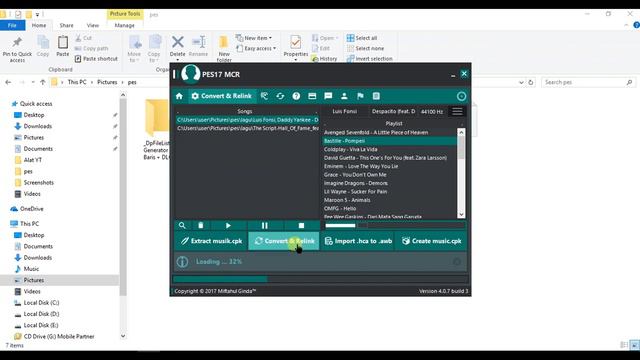
Task: Click Invert selection in Explorer ribbon
Action: (369, 59)
